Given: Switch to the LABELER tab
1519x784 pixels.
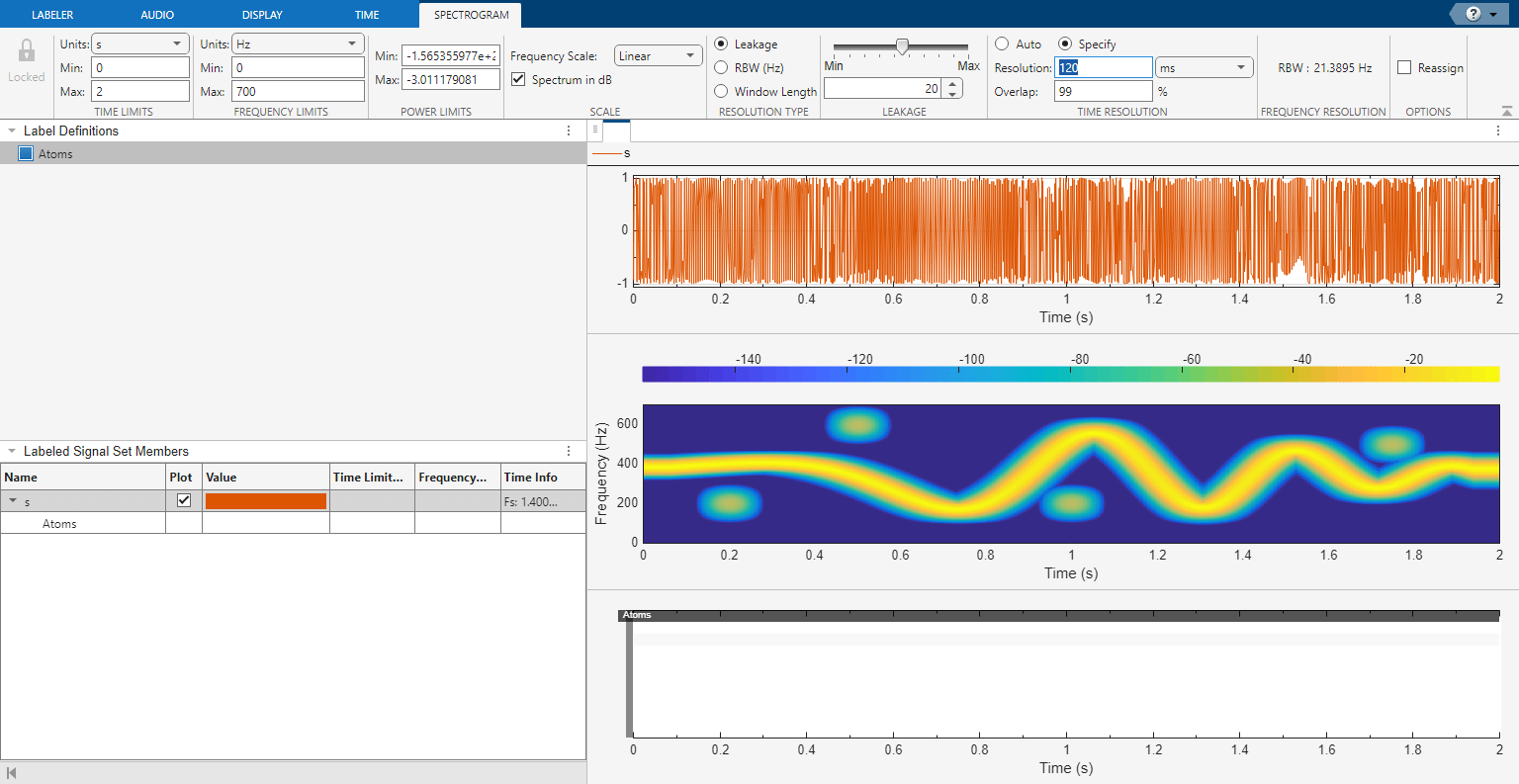Looking at the screenshot, I should [x=52, y=14].
